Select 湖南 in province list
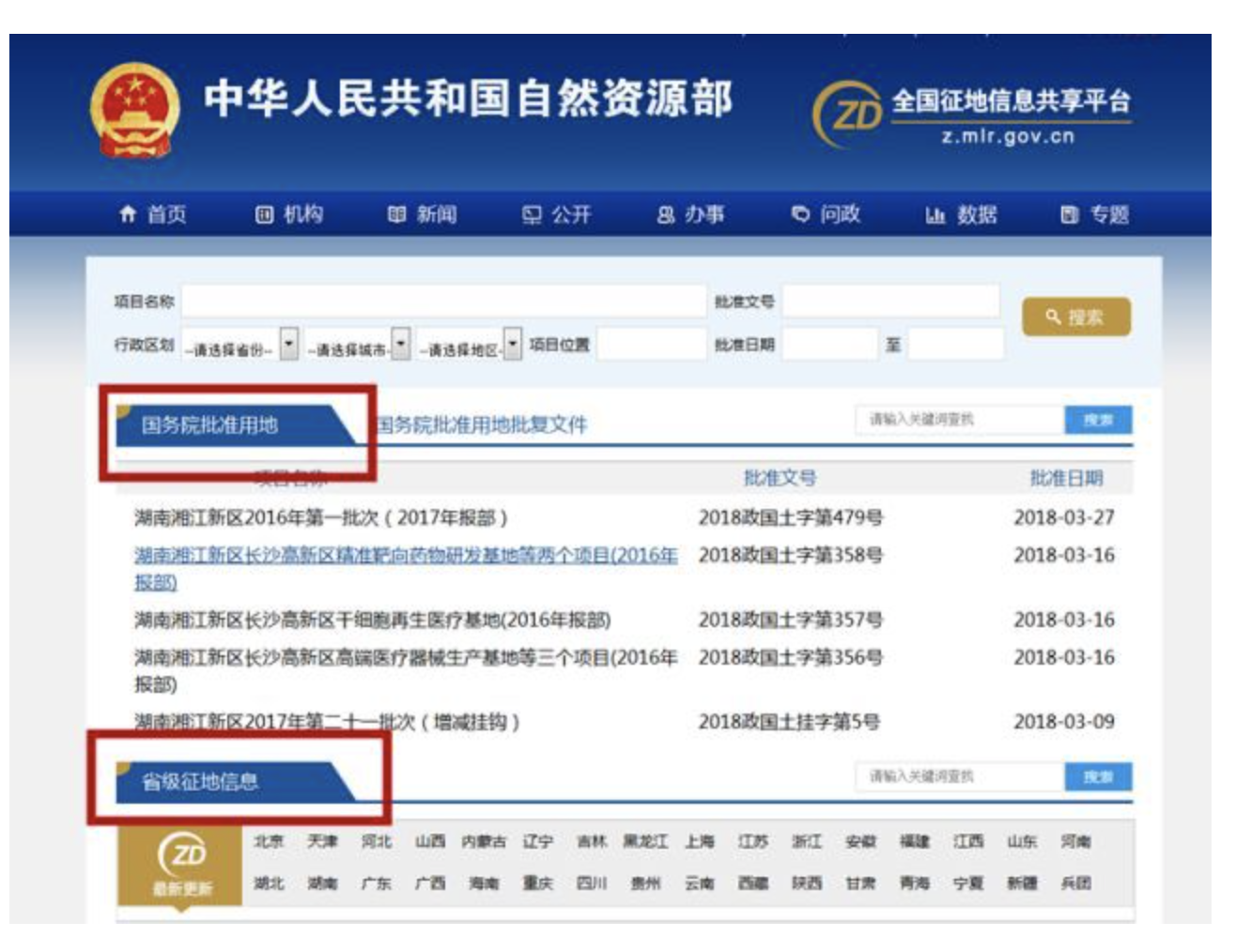The width and height of the screenshot is (1236, 952). pyautogui.click(x=321, y=883)
